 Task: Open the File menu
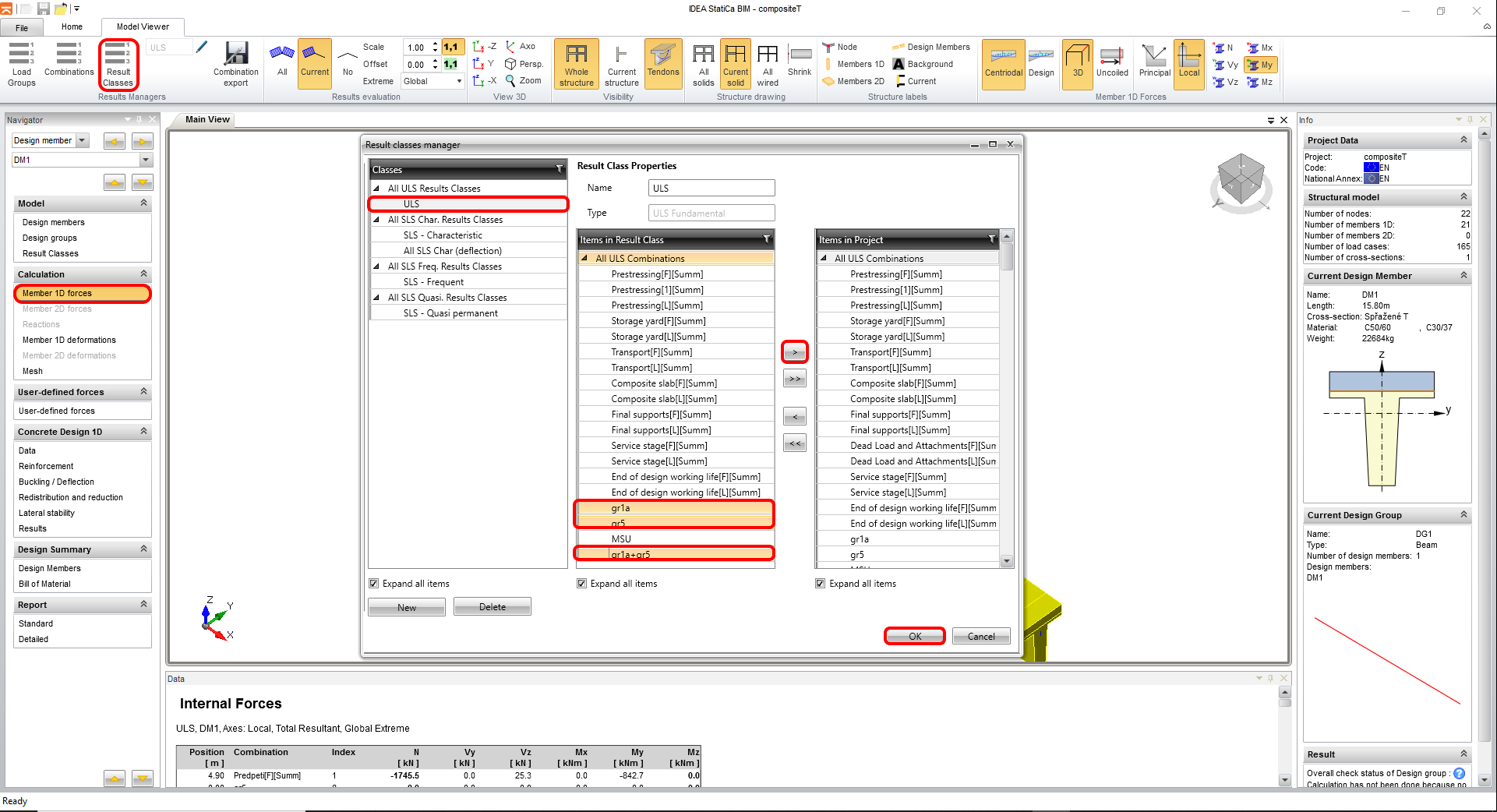(22, 27)
